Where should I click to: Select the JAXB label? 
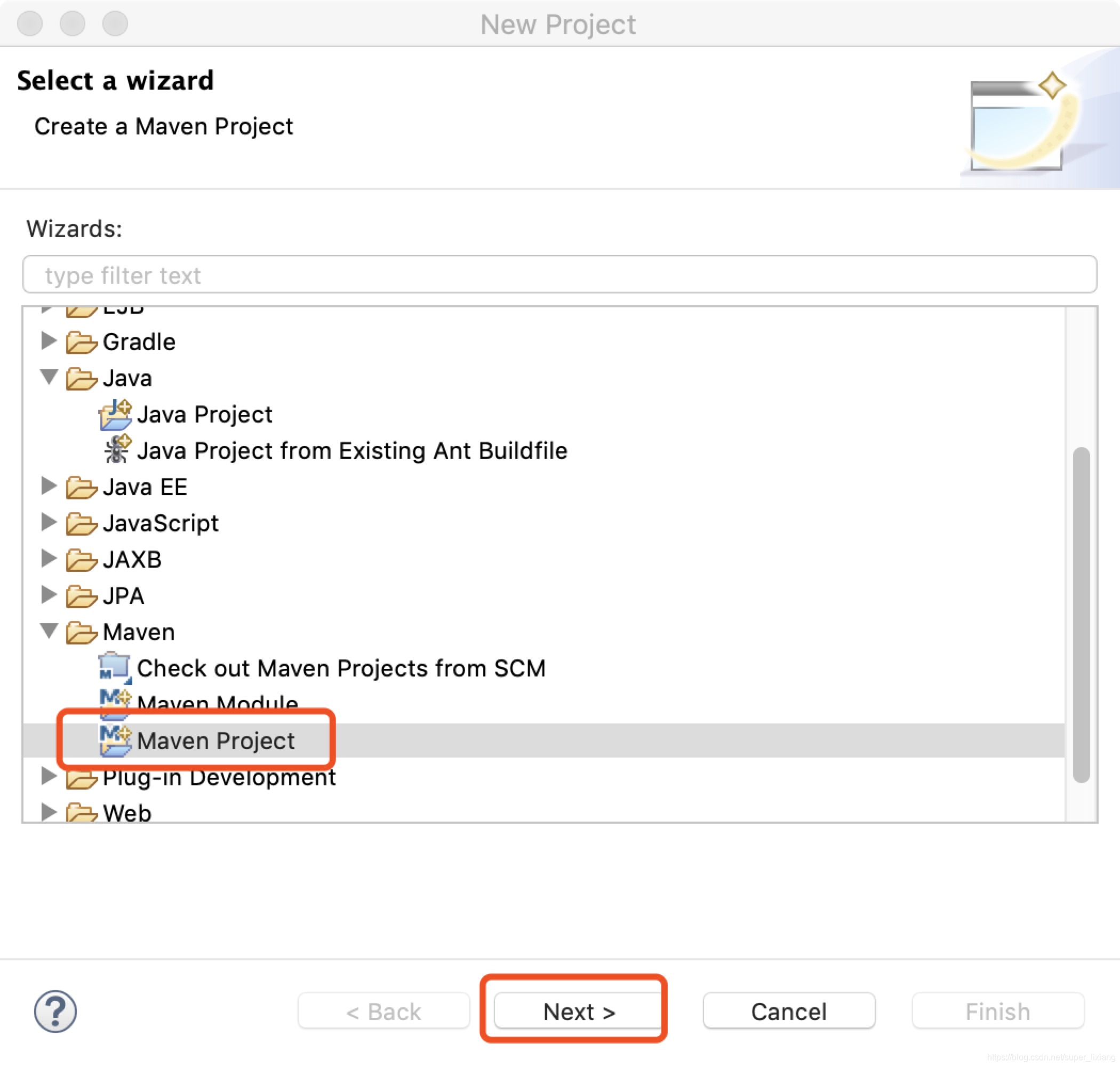pyautogui.click(x=132, y=560)
